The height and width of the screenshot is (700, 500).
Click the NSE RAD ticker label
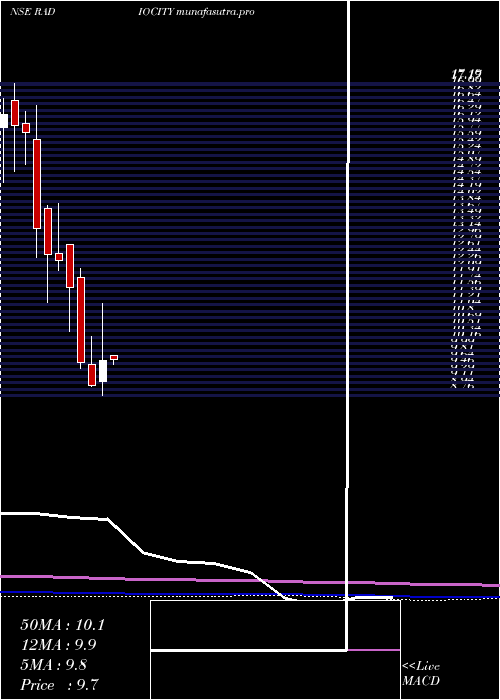[32, 12]
